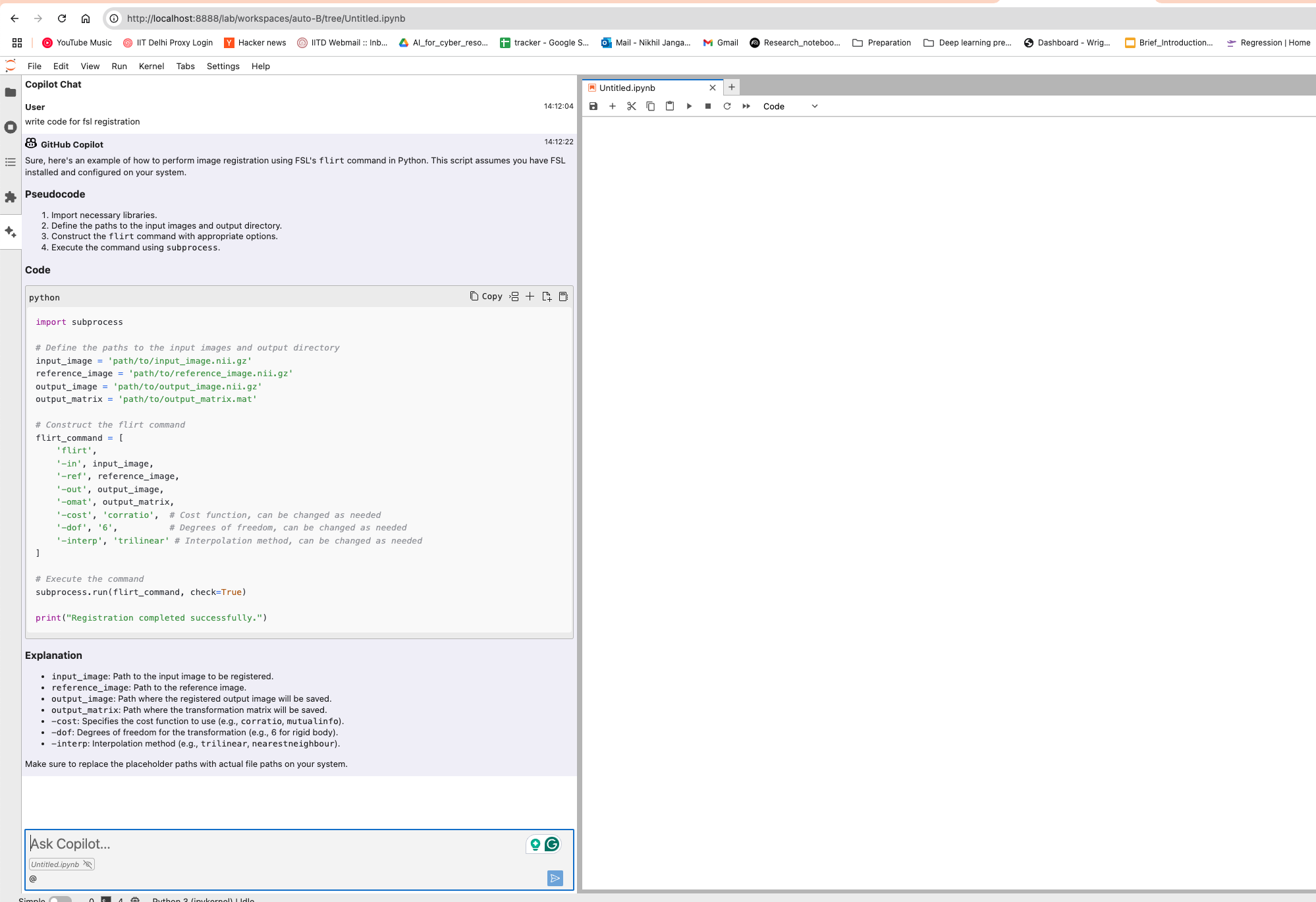The width and height of the screenshot is (1316, 902).
Task: Run the selected notebook cell
Action: point(689,106)
